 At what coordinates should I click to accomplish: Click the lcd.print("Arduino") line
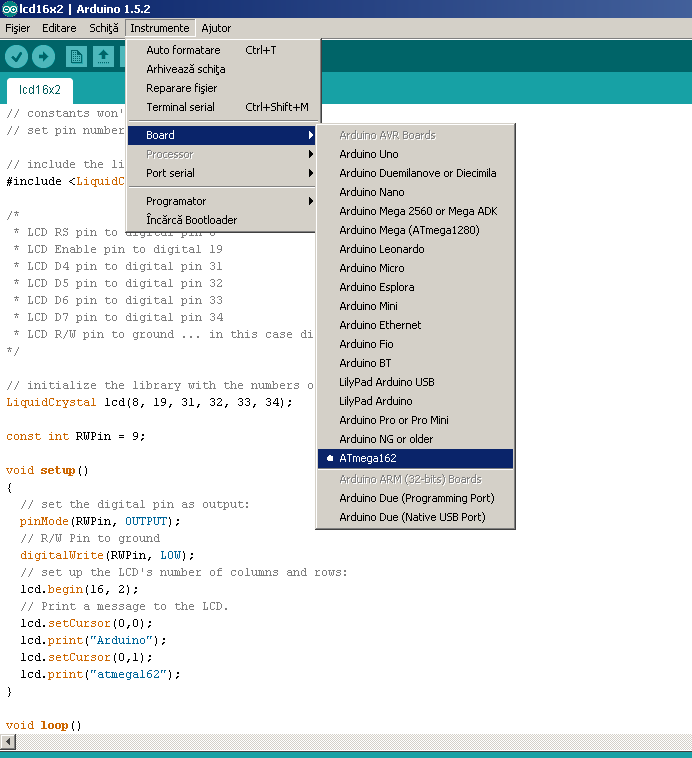(93, 640)
